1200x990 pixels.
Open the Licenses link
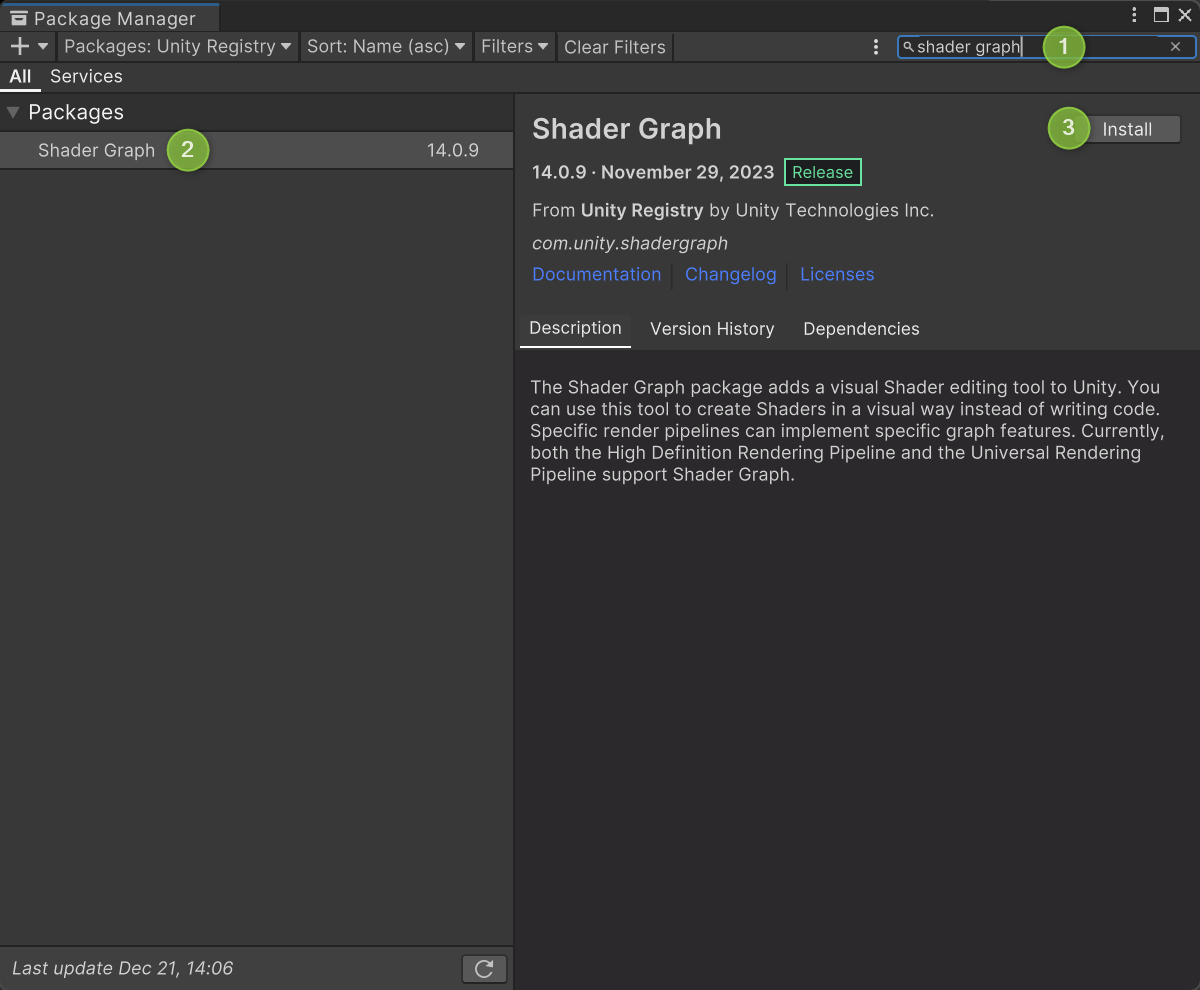[837, 274]
